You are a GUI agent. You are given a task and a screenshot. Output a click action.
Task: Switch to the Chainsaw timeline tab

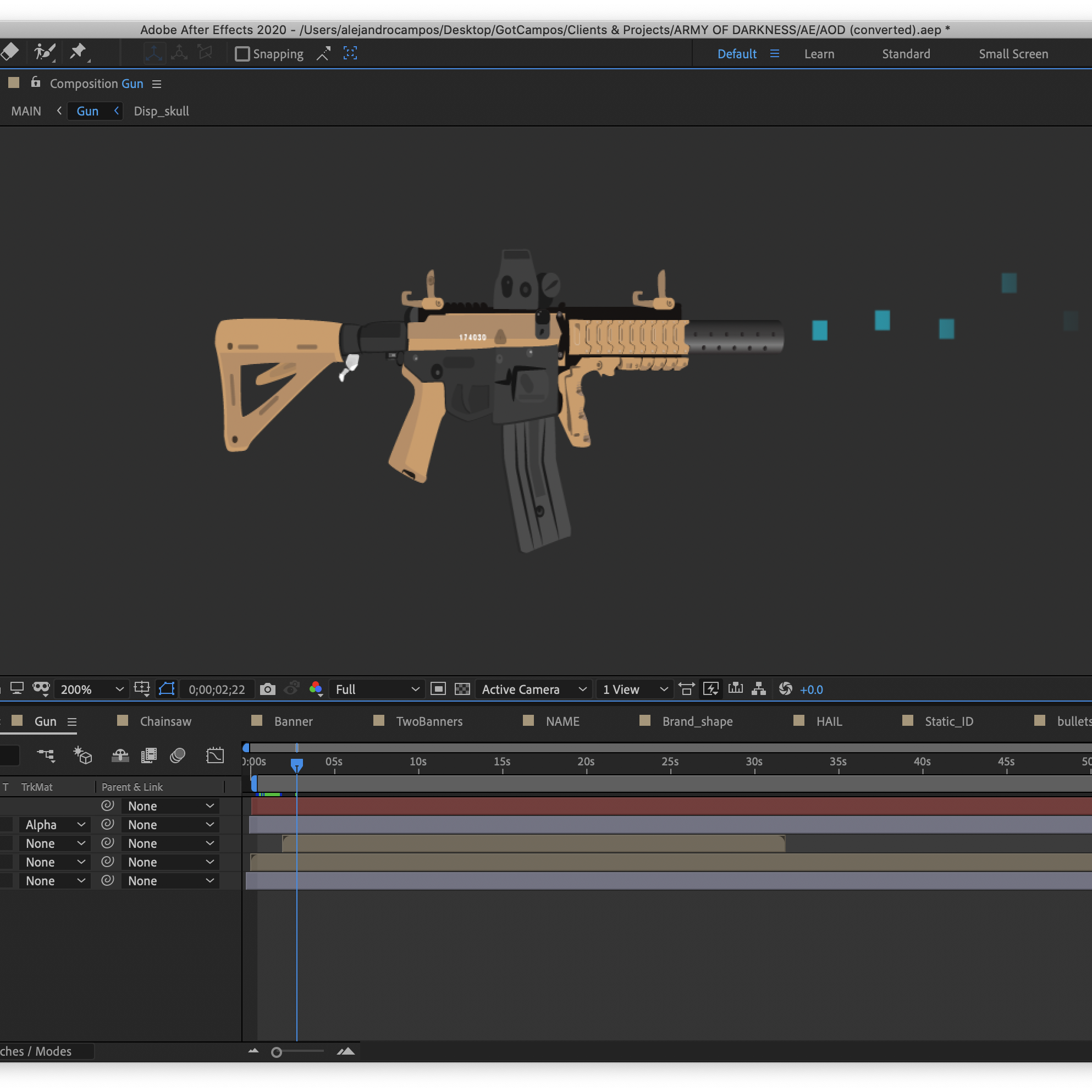click(165, 721)
